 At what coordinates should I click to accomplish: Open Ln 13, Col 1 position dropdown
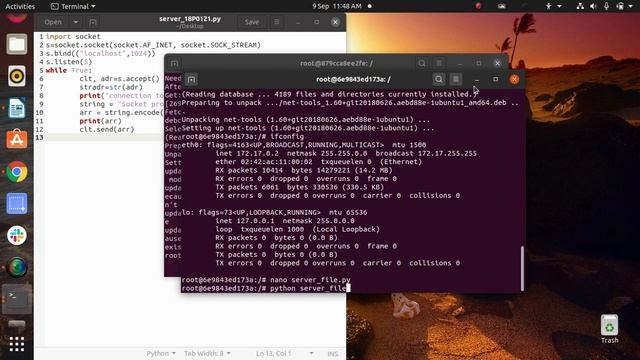[x=284, y=353]
